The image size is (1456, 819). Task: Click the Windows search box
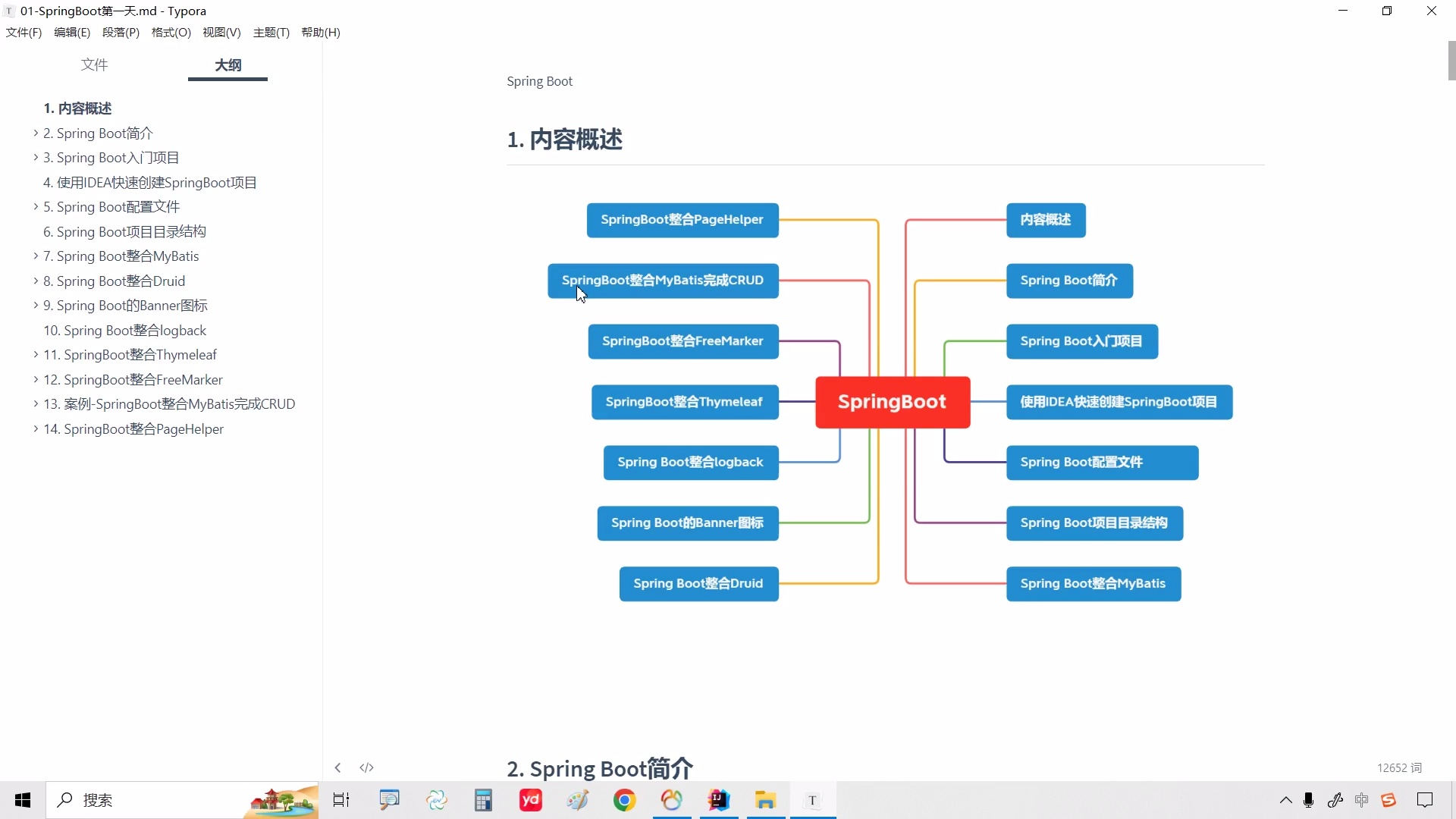pos(152,800)
